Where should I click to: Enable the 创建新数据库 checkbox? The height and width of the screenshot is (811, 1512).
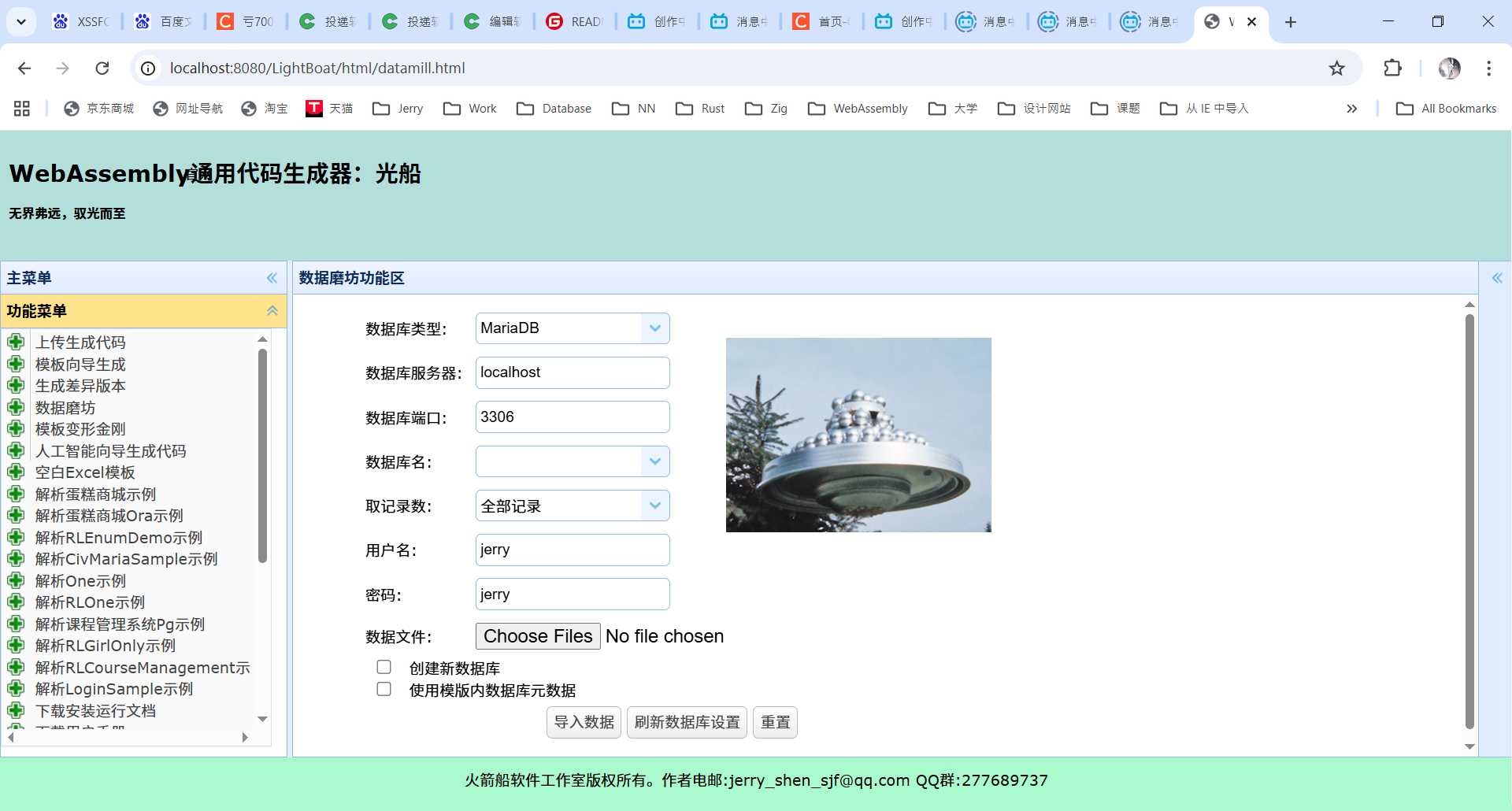click(x=384, y=666)
